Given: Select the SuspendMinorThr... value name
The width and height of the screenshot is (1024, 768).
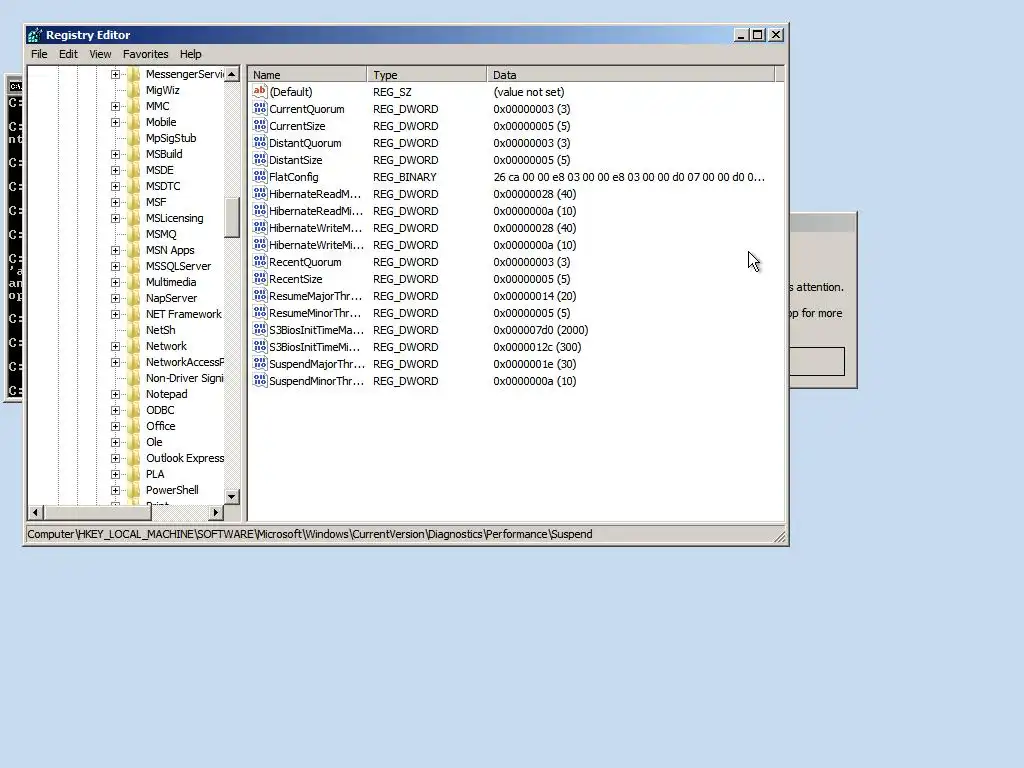Looking at the screenshot, I should tap(316, 381).
